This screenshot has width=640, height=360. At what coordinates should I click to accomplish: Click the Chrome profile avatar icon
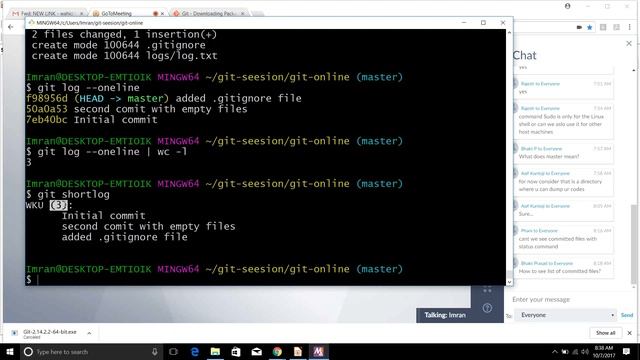[x=567, y=6]
